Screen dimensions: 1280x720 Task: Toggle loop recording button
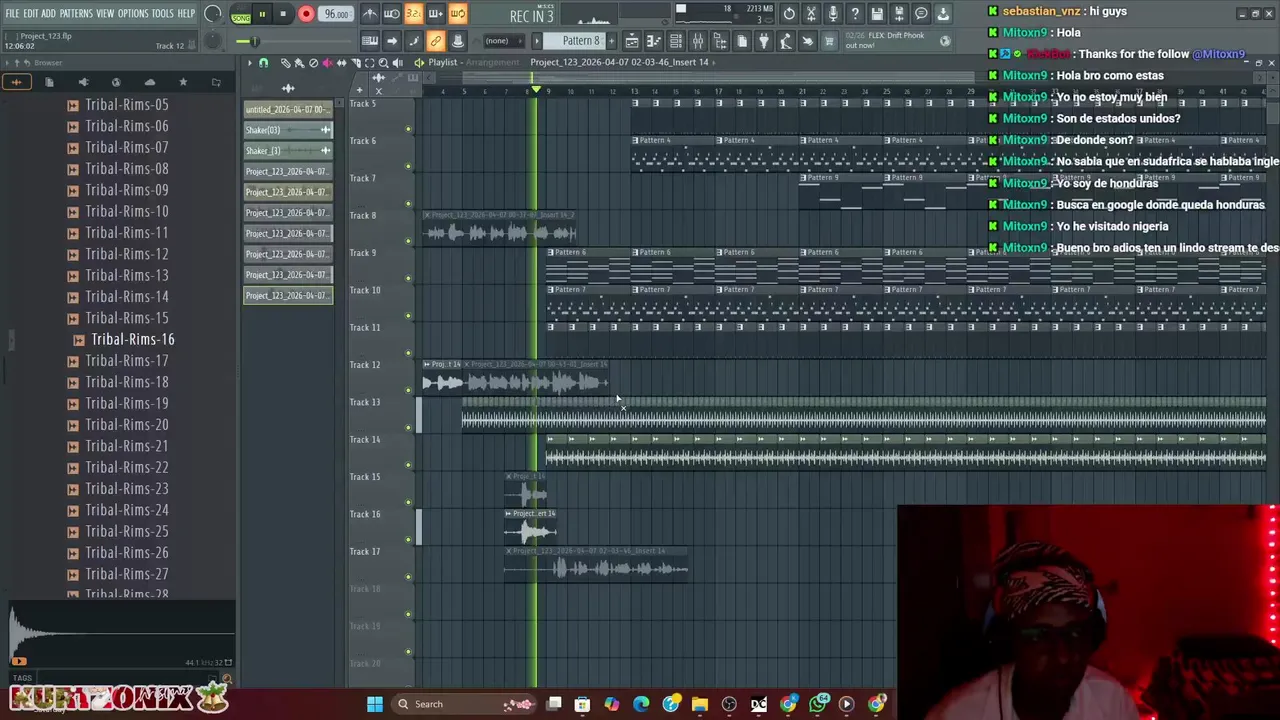tap(458, 14)
